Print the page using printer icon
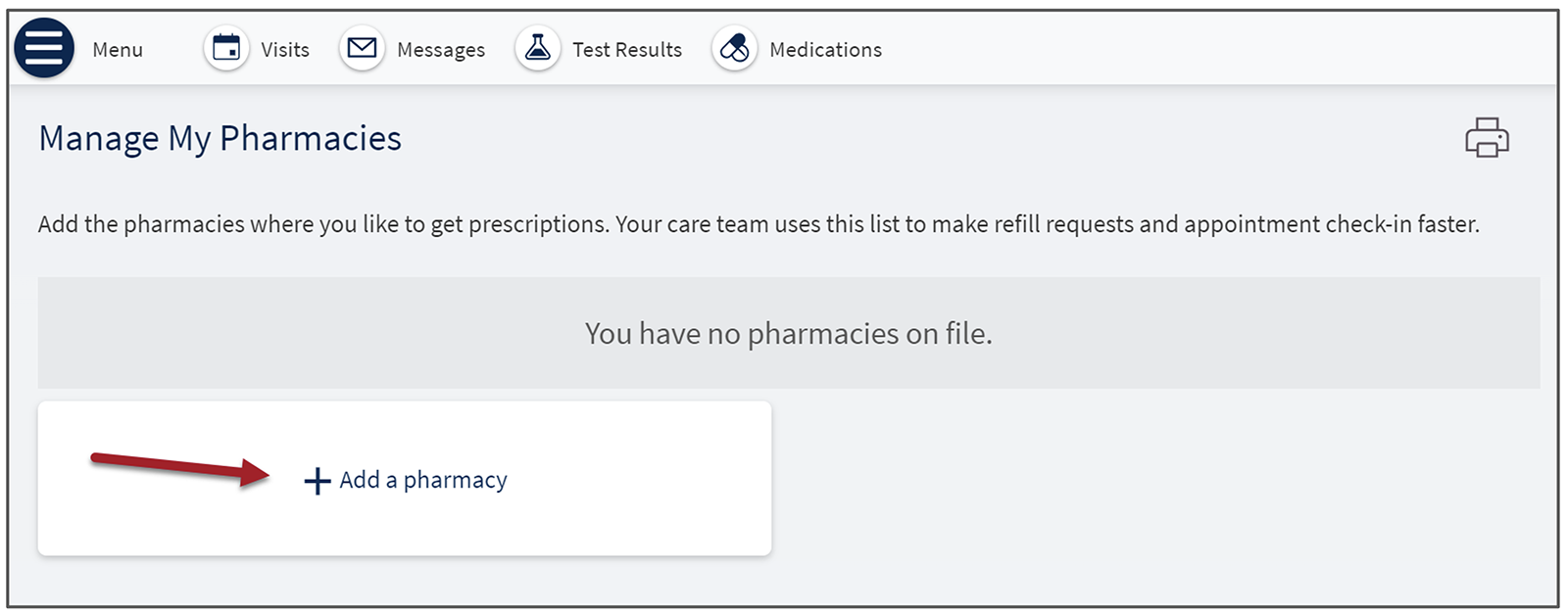1568x614 pixels. pos(1487,138)
